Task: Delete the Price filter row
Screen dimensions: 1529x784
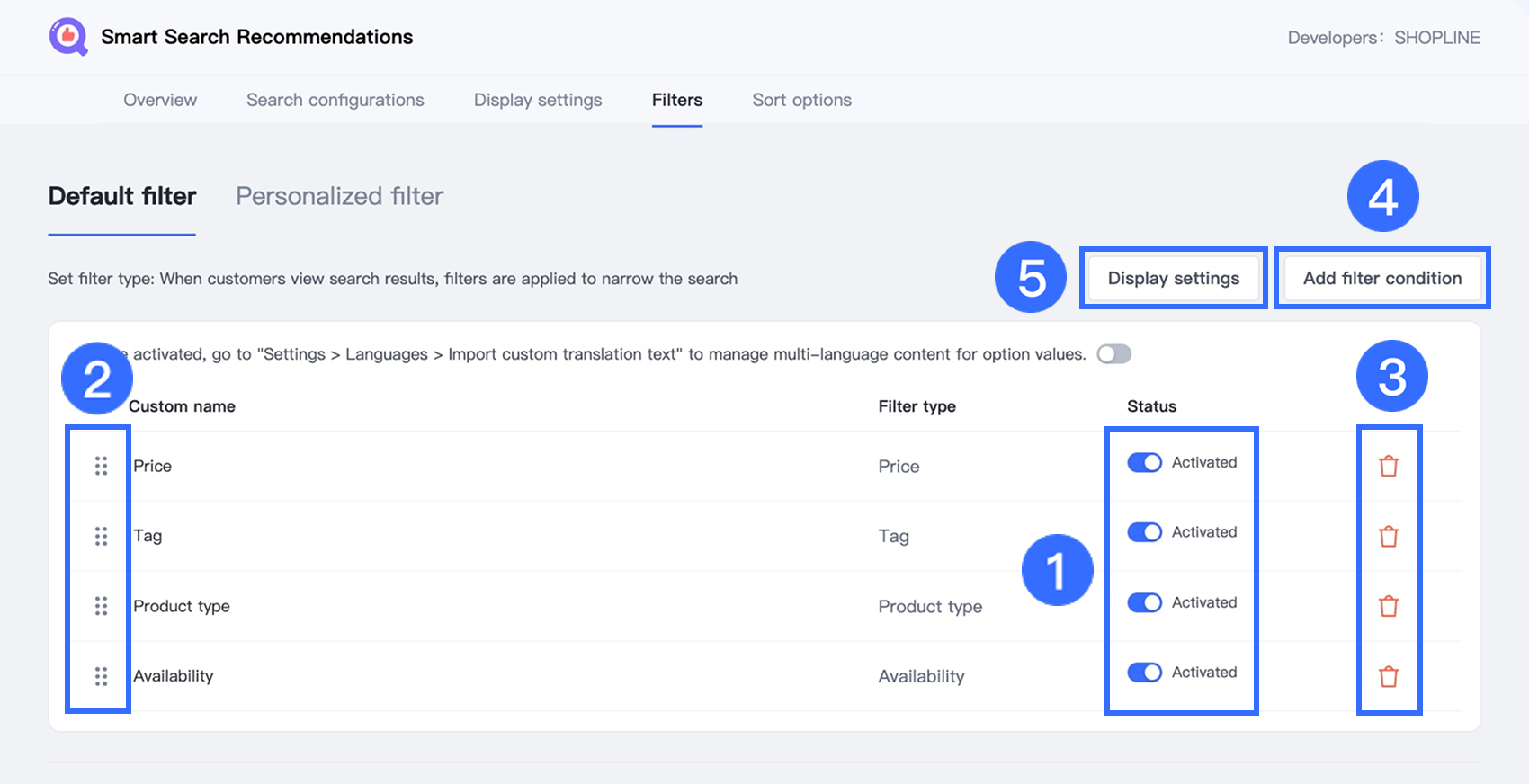Action: tap(1389, 466)
